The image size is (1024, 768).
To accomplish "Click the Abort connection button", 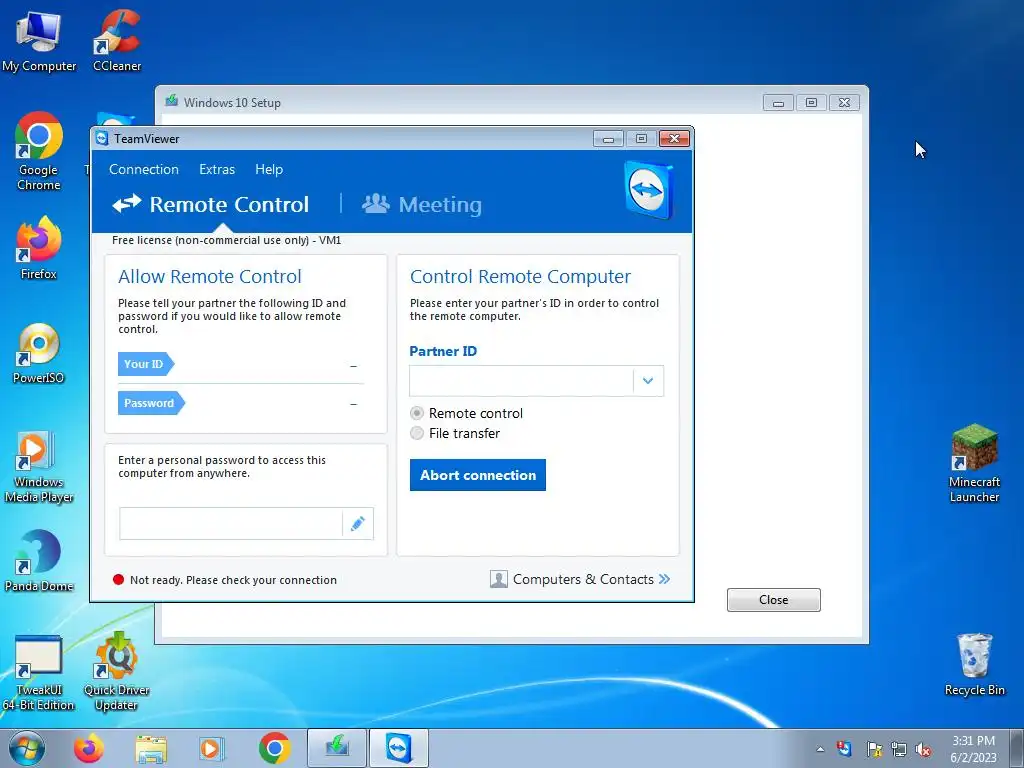I will click(477, 475).
